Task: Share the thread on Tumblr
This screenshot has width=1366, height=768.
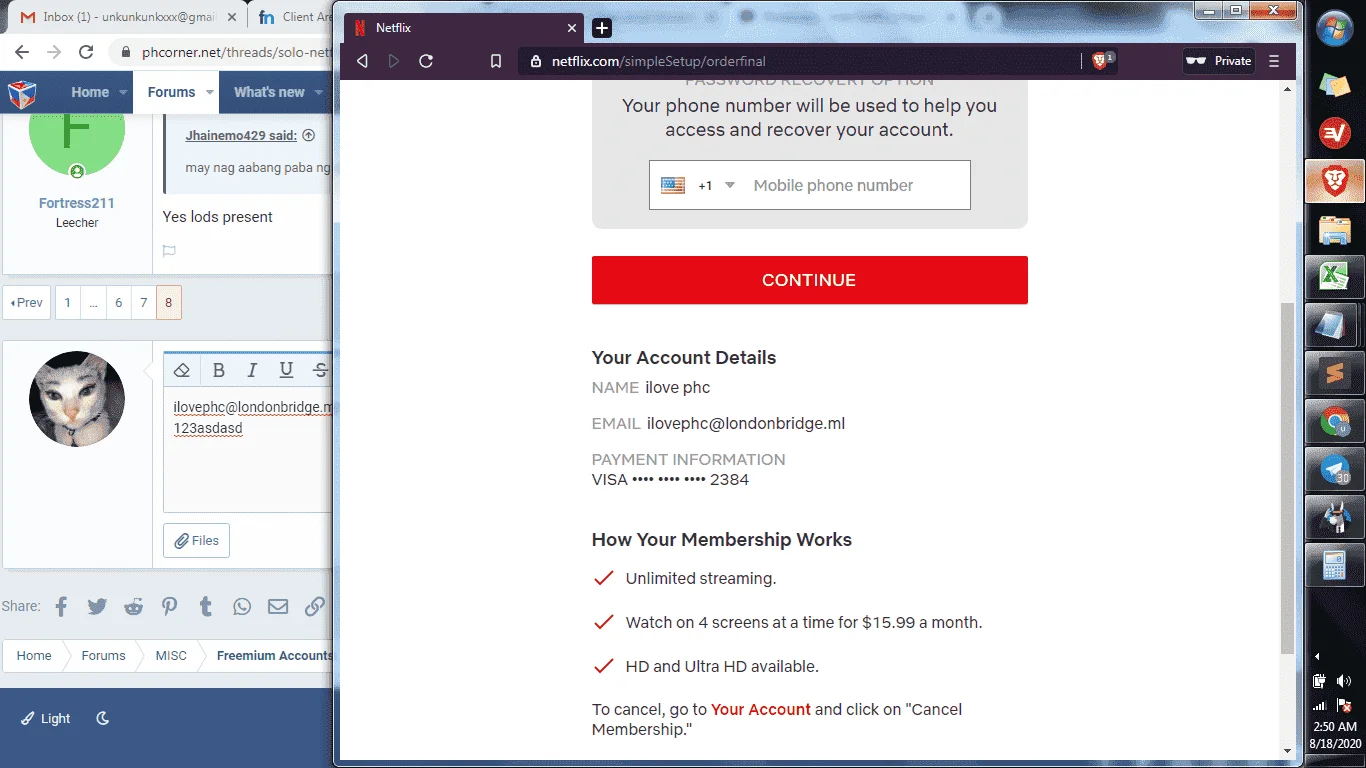Action: pyautogui.click(x=205, y=606)
